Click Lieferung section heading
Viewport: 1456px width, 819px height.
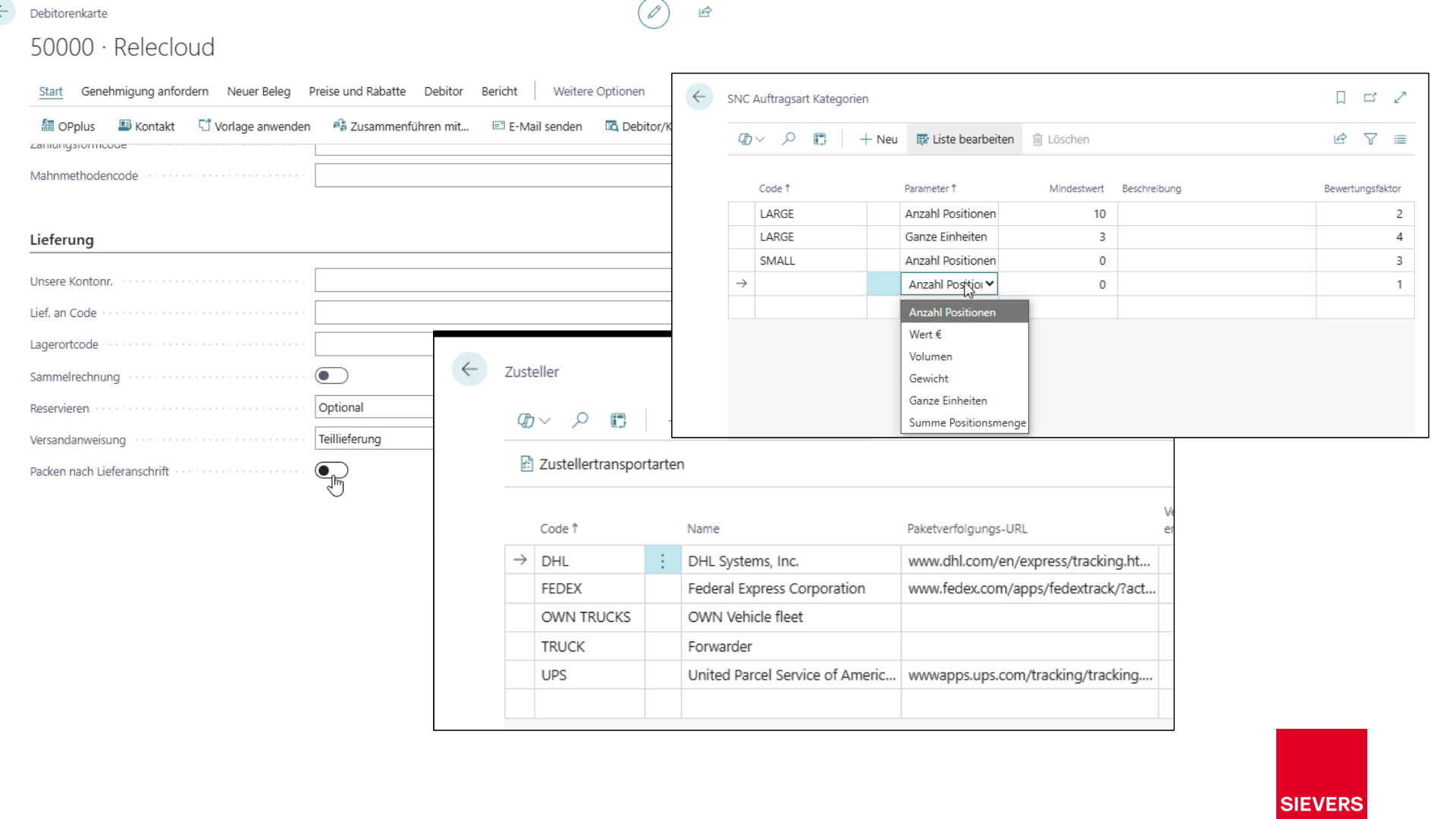coord(62,240)
